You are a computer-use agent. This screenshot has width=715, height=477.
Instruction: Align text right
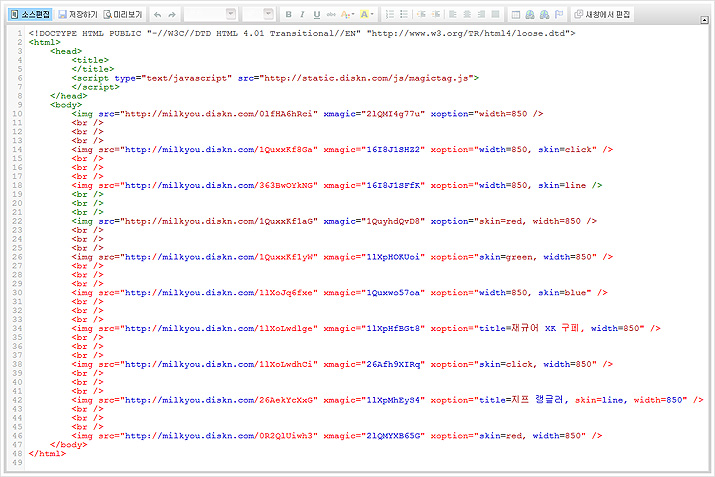481,15
